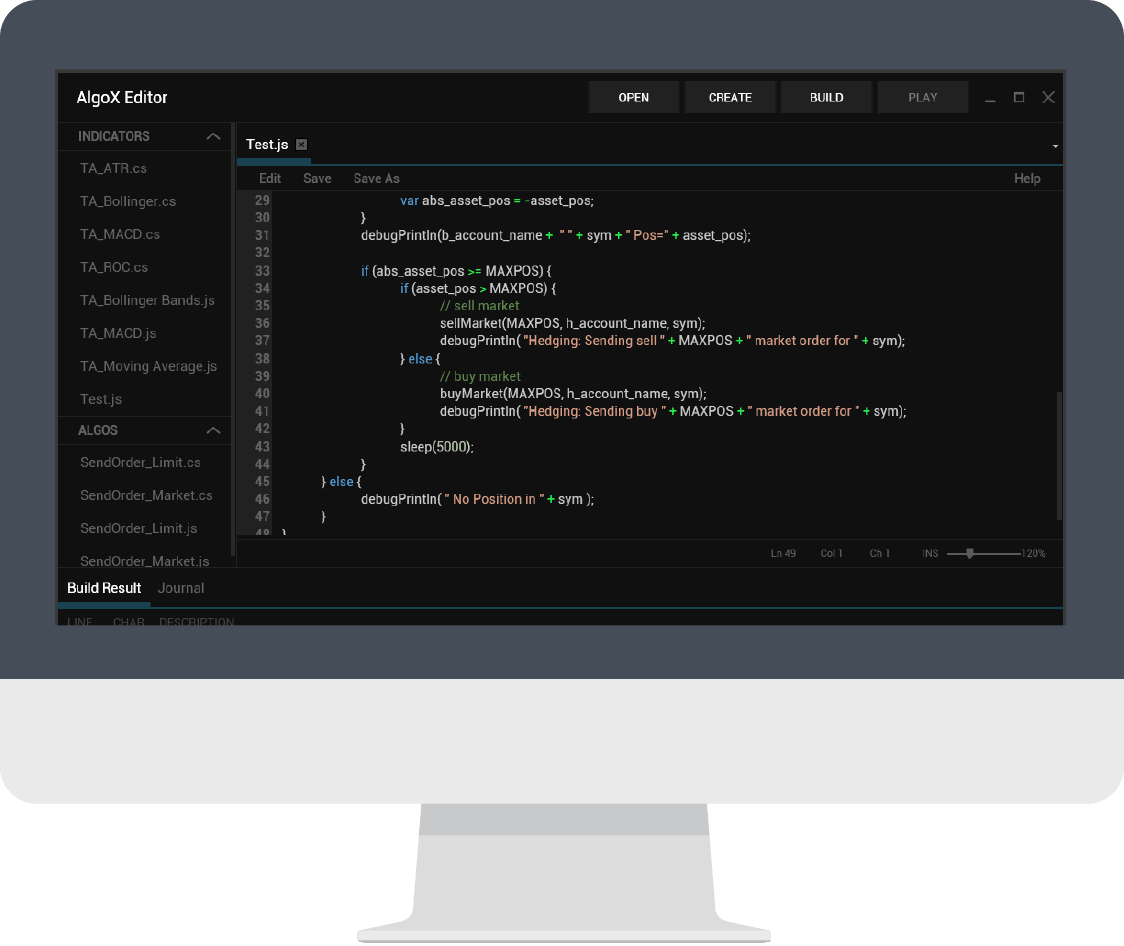This screenshot has height=946, width=1124.
Task: Maximize the AlgoX Editor window
Action: coord(1019,97)
